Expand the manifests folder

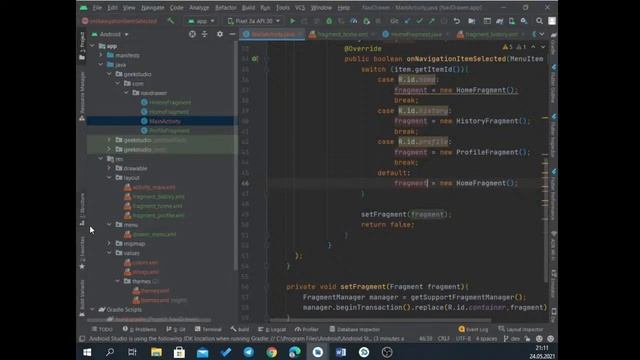[x=101, y=55]
